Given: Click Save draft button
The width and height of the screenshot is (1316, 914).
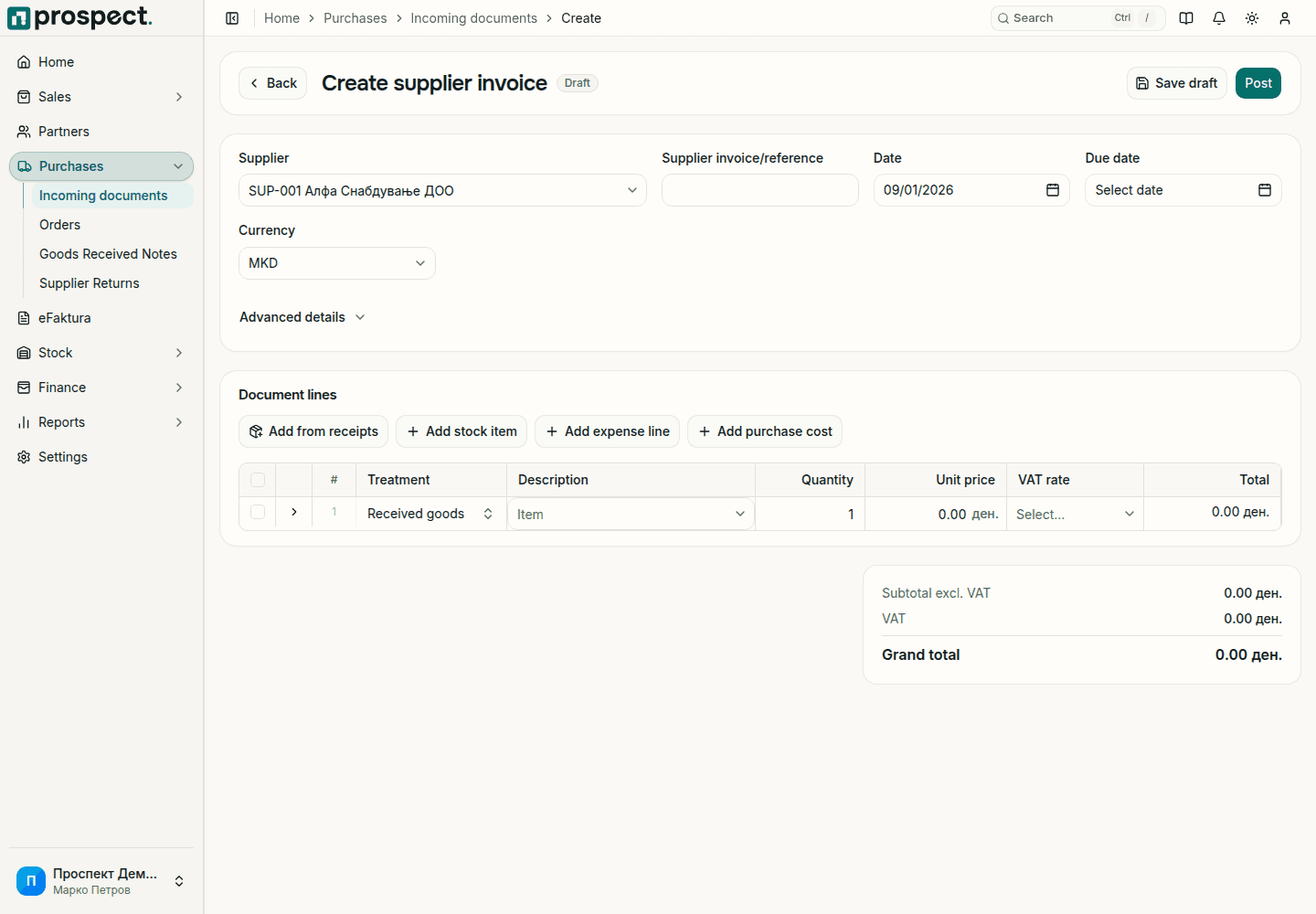Looking at the screenshot, I should click(x=1177, y=83).
